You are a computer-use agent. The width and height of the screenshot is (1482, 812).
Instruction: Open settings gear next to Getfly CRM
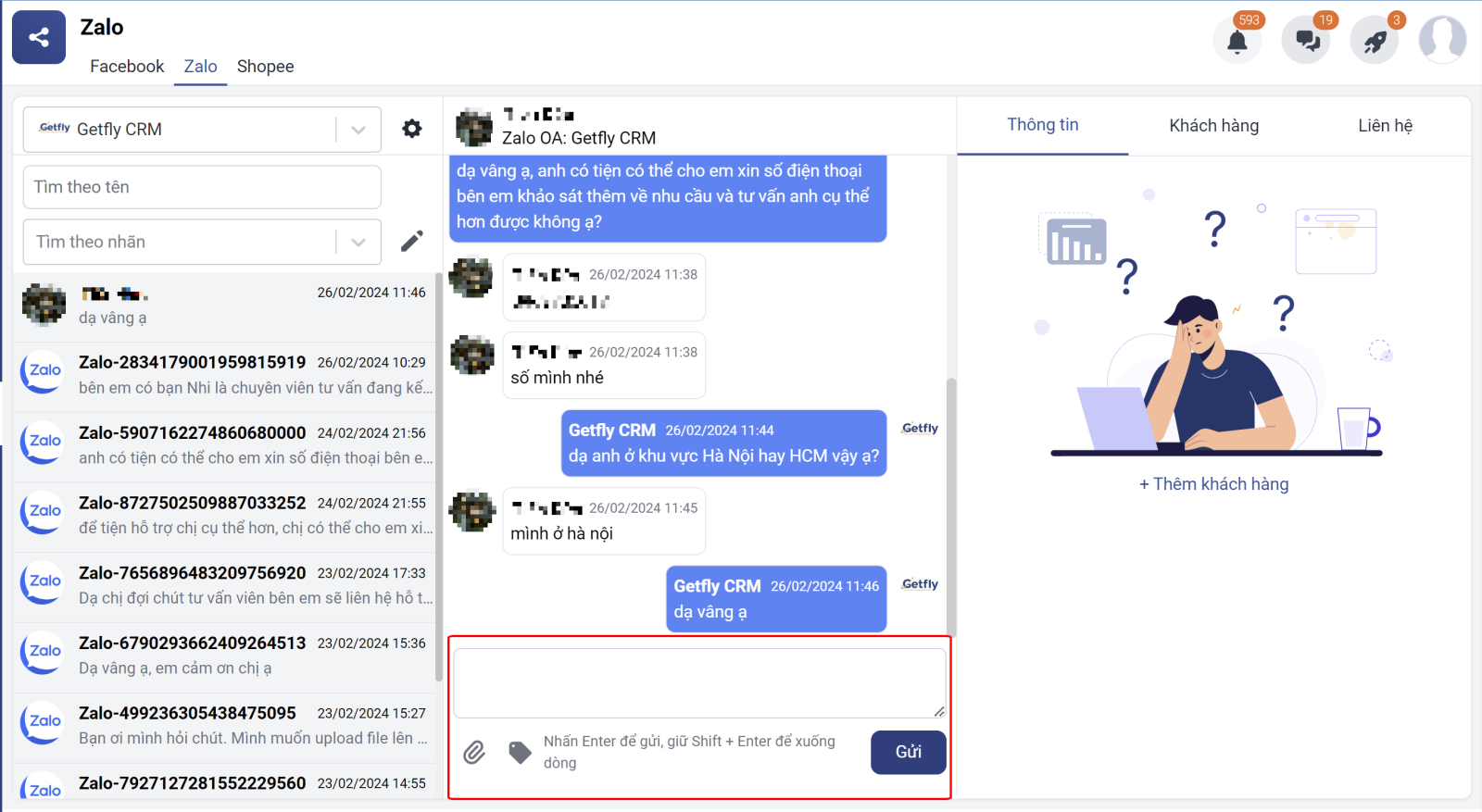(x=412, y=129)
